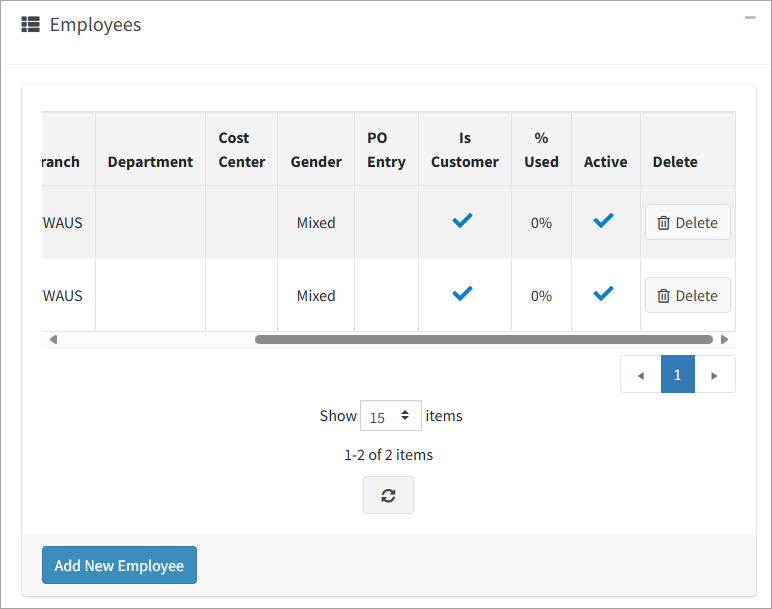
Task: Click the horizontal scrollbar thumb
Action: pyautogui.click(x=483, y=340)
